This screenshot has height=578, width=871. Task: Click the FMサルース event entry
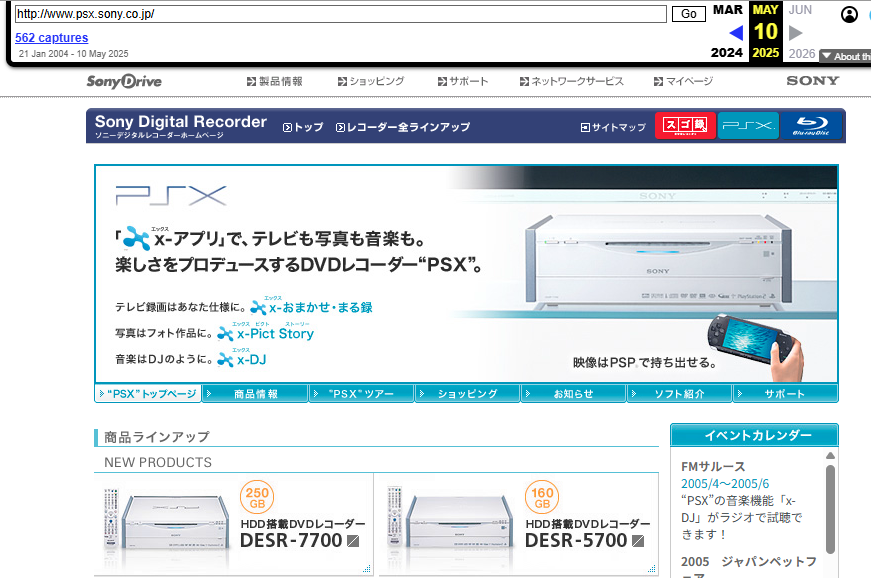[713, 466]
